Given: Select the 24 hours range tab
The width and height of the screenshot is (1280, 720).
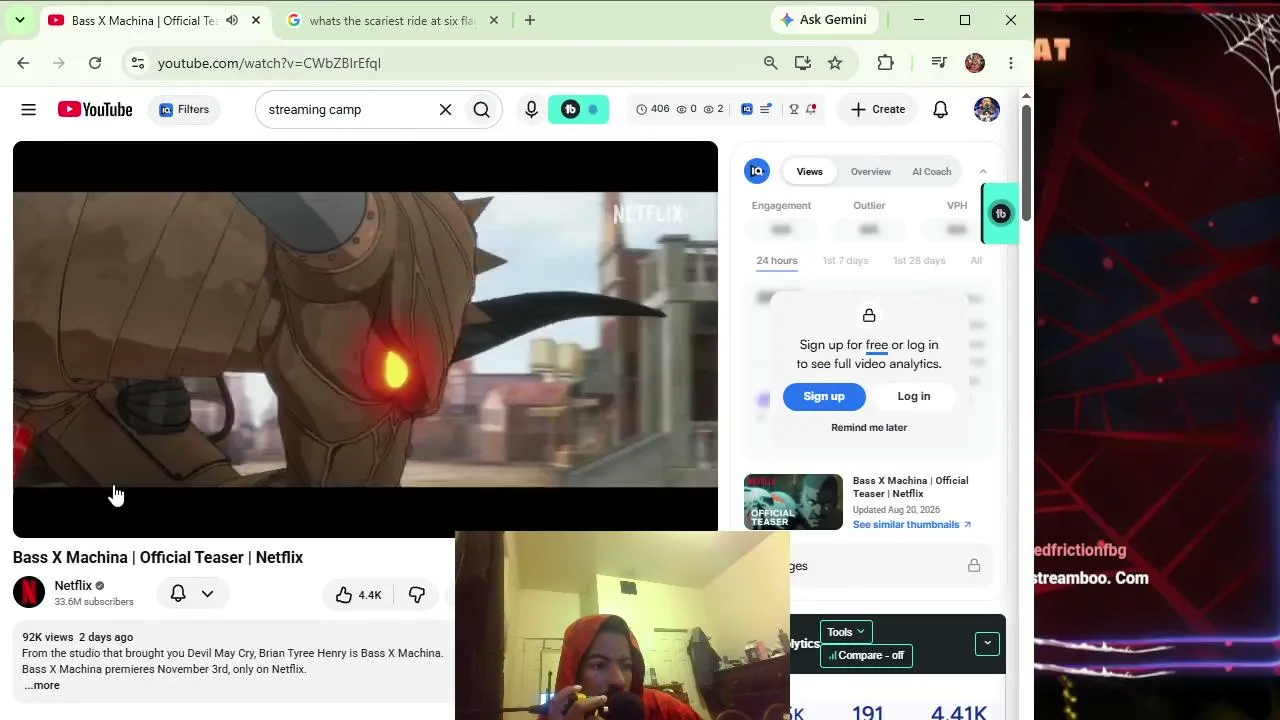Looking at the screenshot, I should [x=777, y=261].
